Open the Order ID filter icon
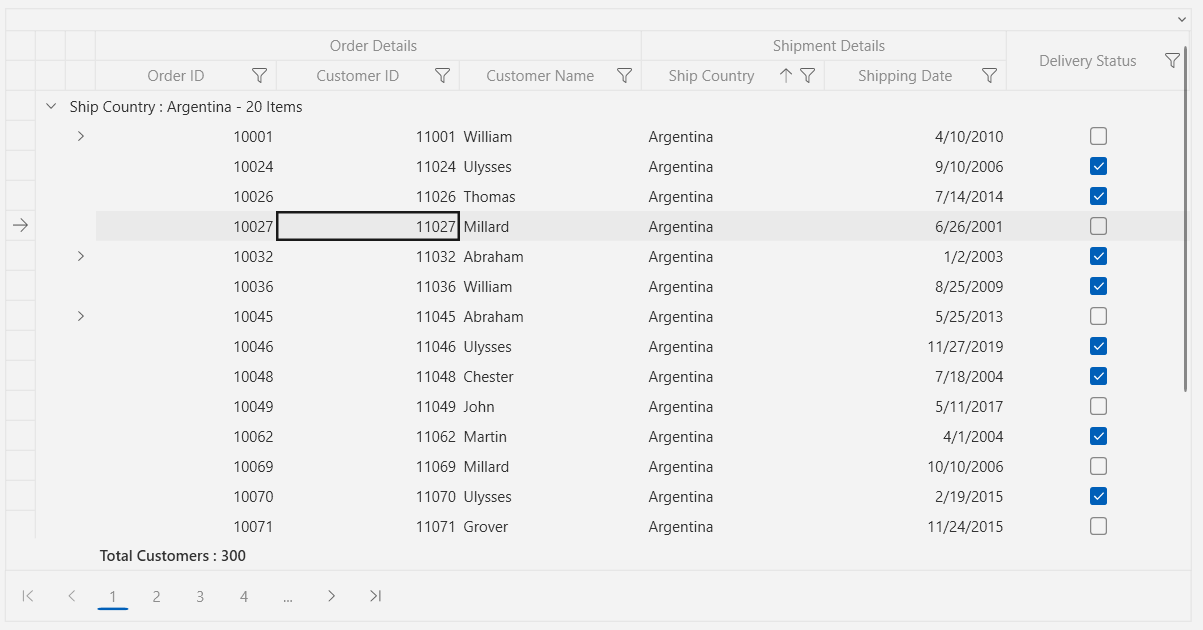 coord(259,75)
